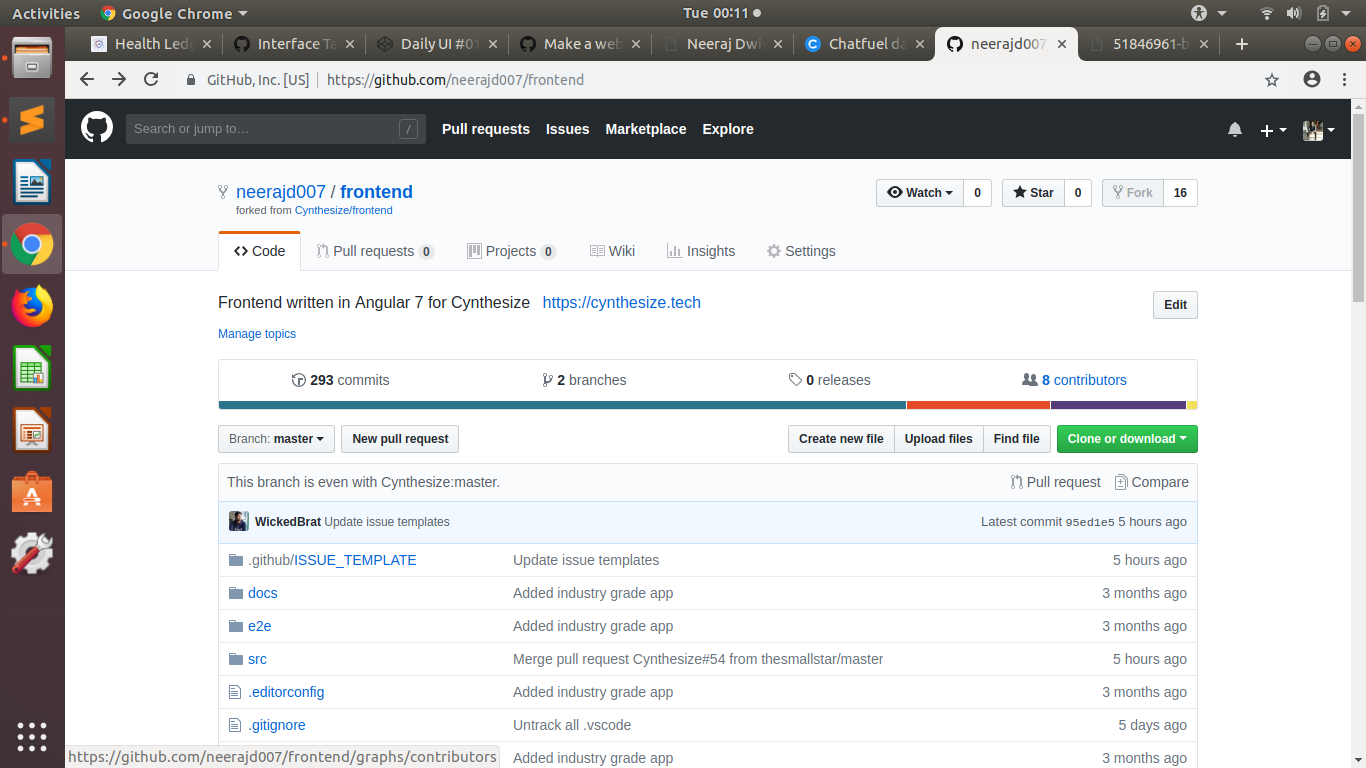The width and height of the screenshot is (1366, 768).
Task: Star the frontend repository
Action: pos(1032,192)
